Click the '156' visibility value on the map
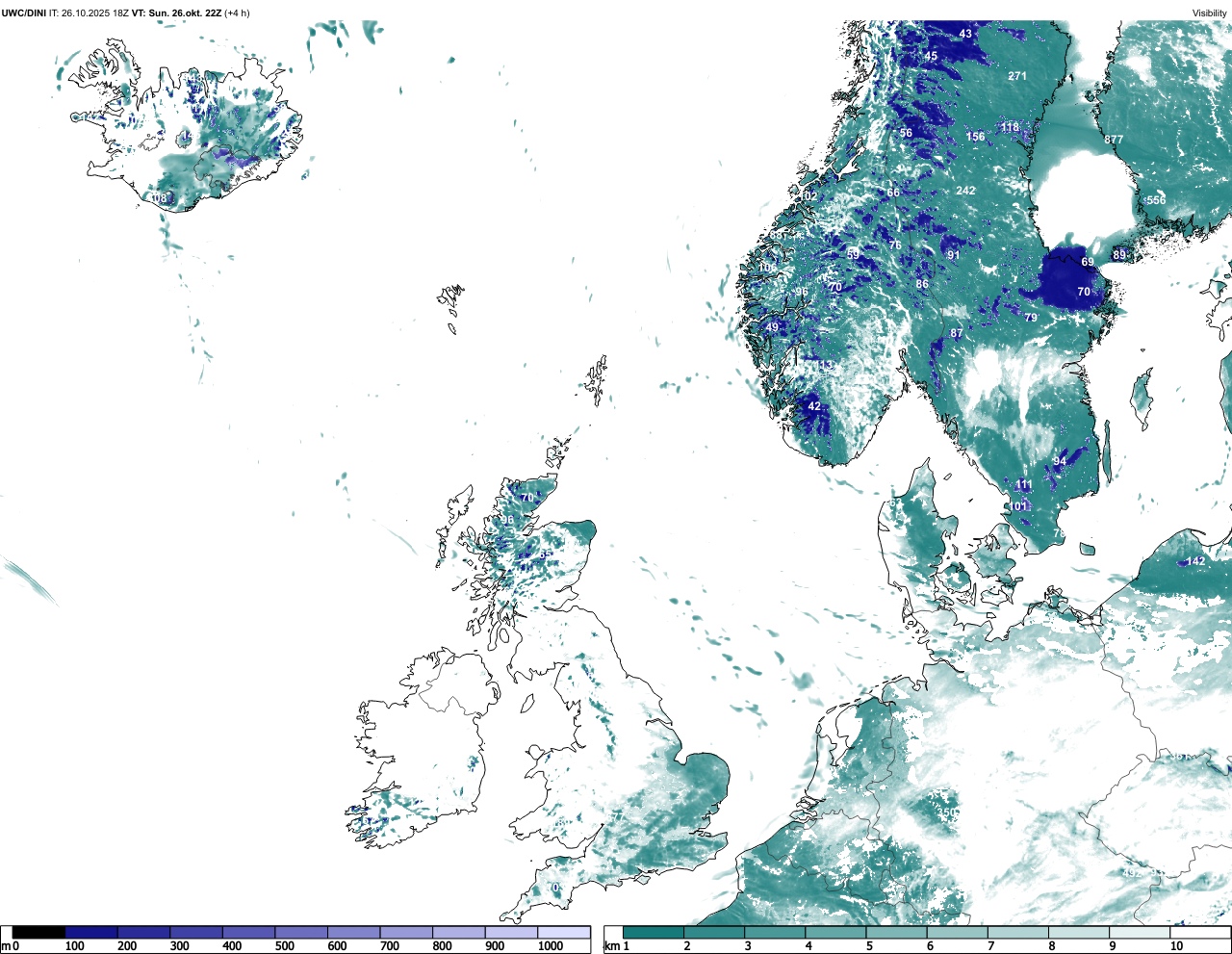 (975, 137)
